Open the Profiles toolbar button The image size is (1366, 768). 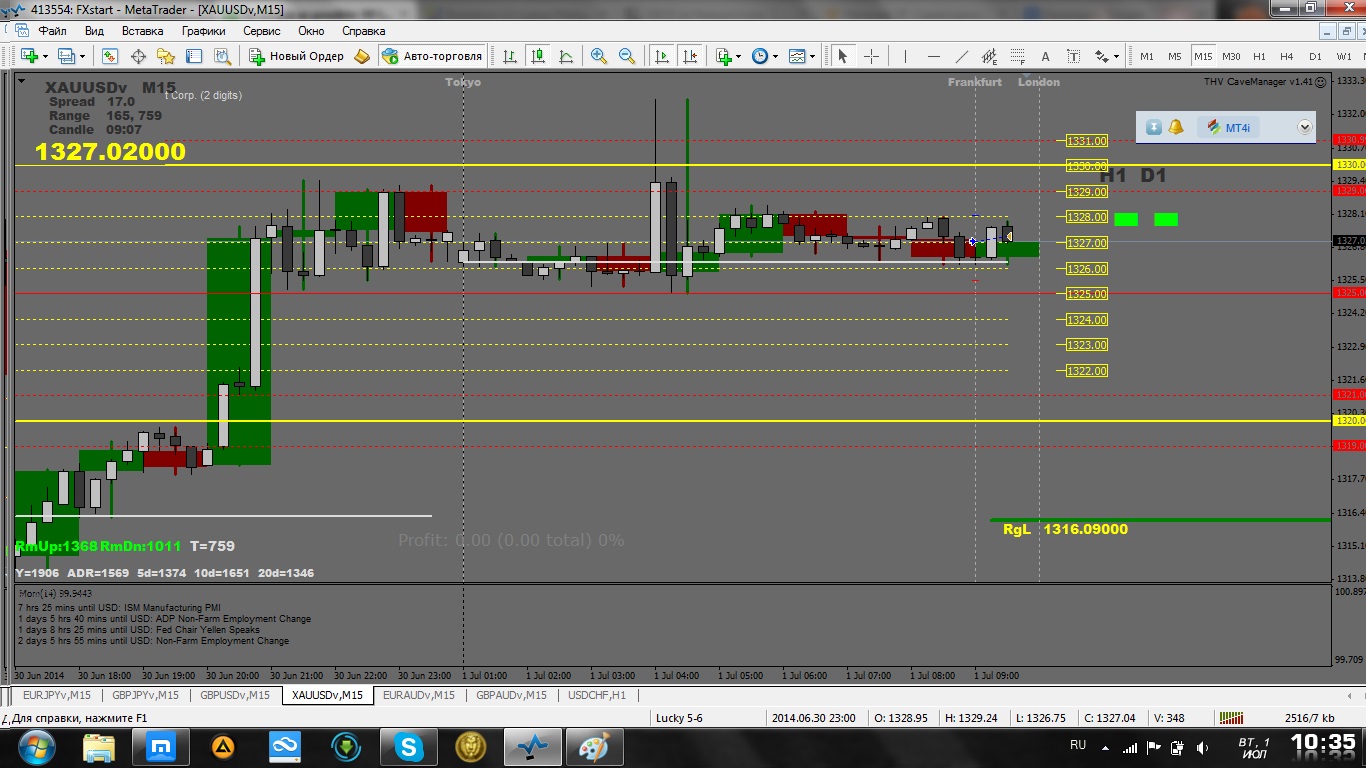66,56
